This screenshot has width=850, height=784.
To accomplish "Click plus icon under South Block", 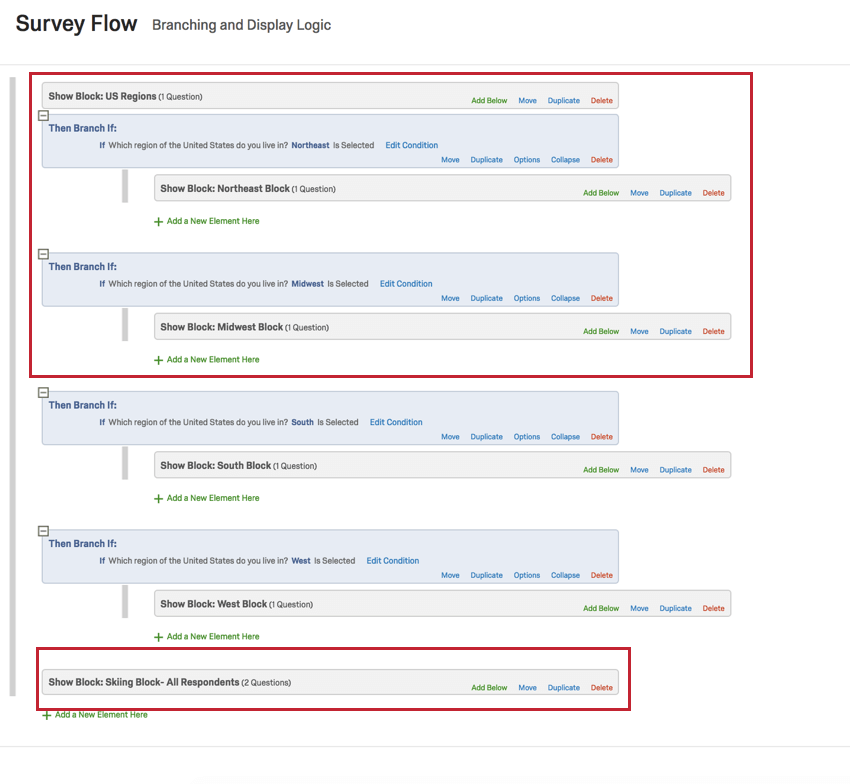I will (158, 498).
